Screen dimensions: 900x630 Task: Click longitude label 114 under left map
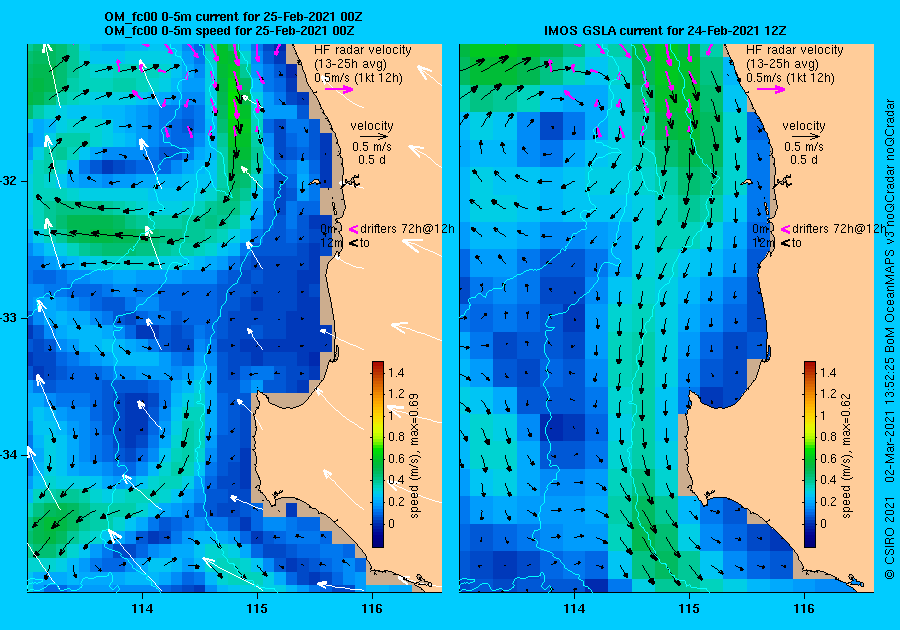coord(142,609)
